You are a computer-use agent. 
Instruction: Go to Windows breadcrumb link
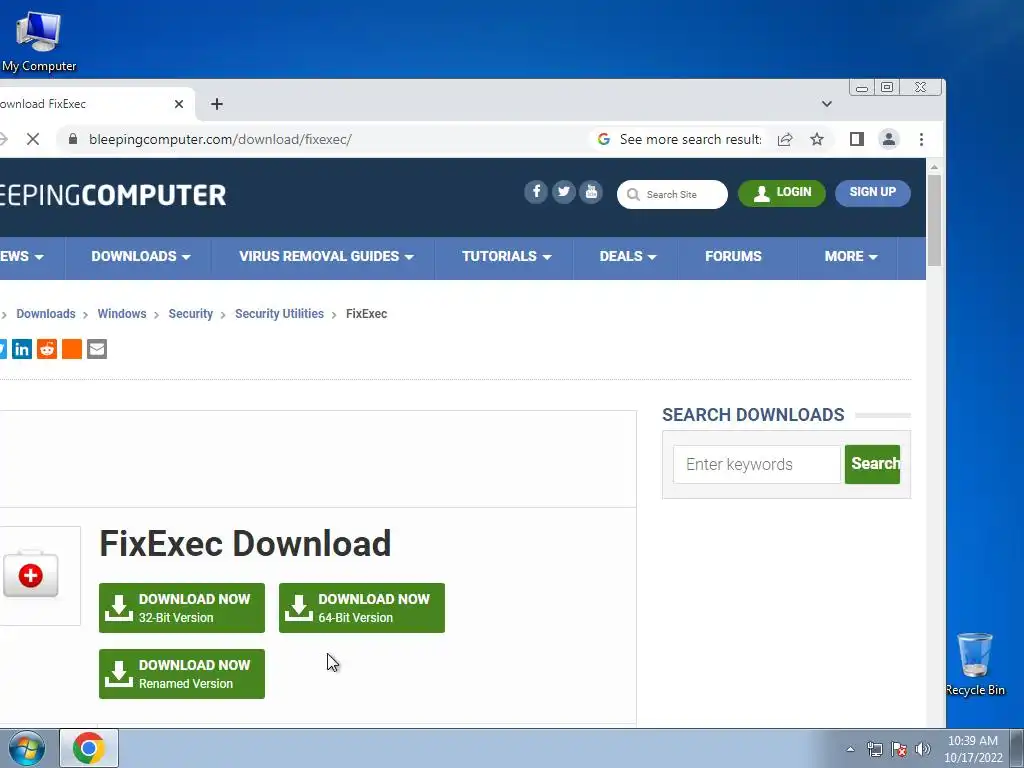click(x=122, y=314)
